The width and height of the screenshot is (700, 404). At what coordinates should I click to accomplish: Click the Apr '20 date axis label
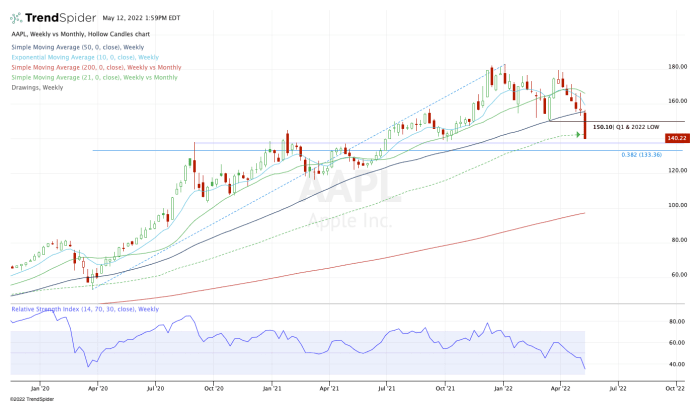click(98, 388)
